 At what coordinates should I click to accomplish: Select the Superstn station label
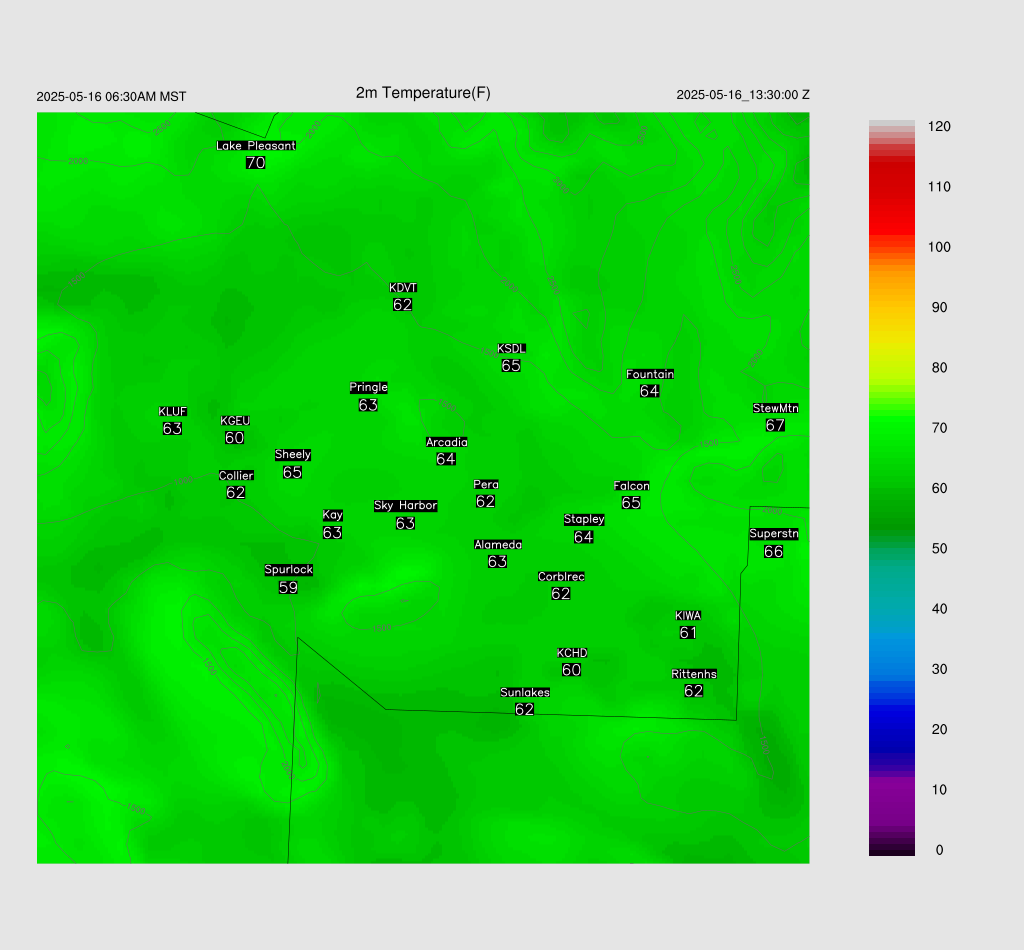[774, 534]
